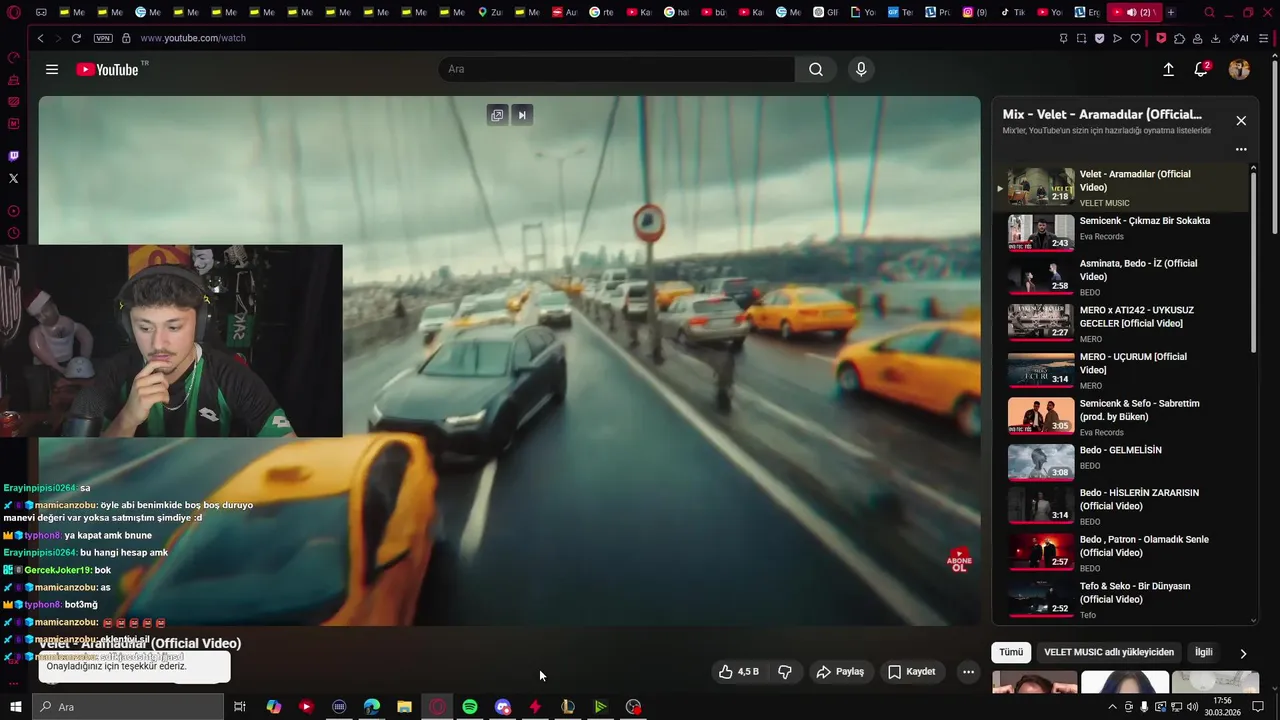Viewport: 1280px width, 720px height.
Task: Switch to the TikTok tab
Action: (1013, 13)
